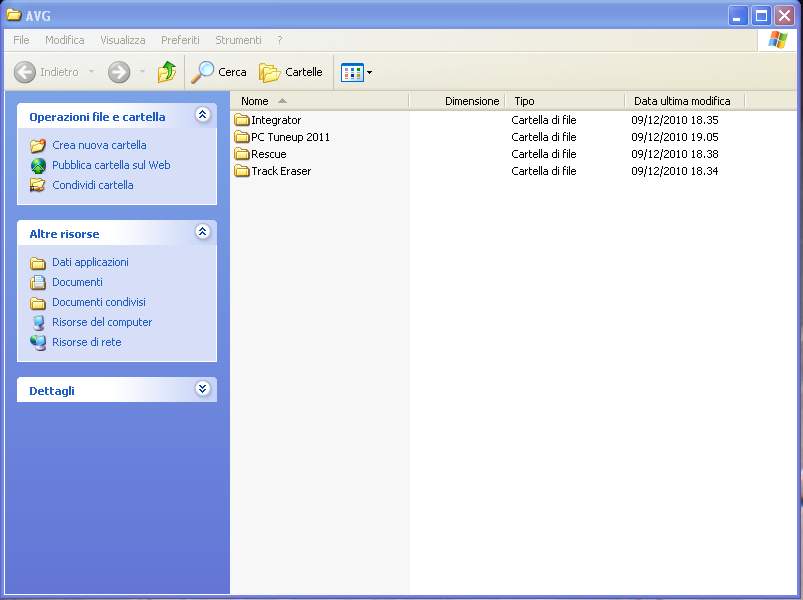The image size is (803, 600).
Task: Click the Pubblica cartella sul Web globe icon
Action: click(38, 165)
